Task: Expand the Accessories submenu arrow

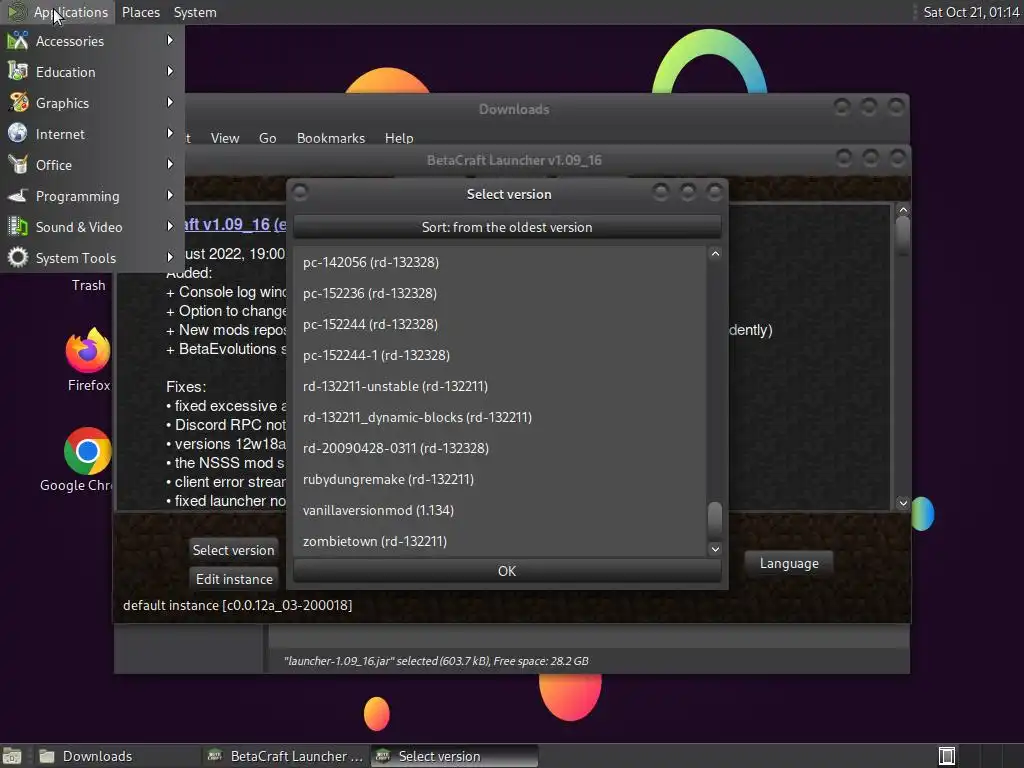Action: pos(170,40)
